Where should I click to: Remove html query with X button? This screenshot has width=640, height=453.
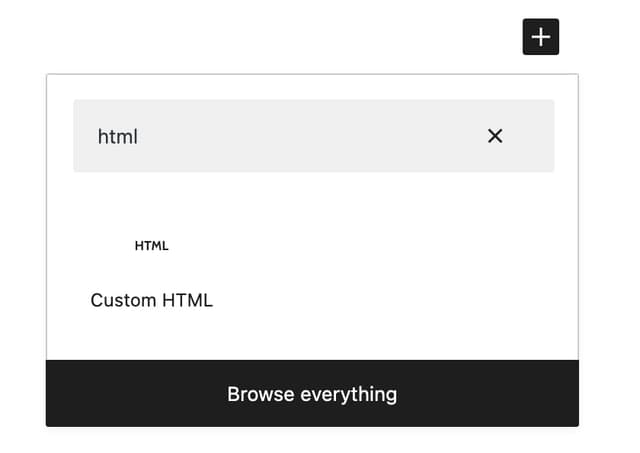point(495,136)
